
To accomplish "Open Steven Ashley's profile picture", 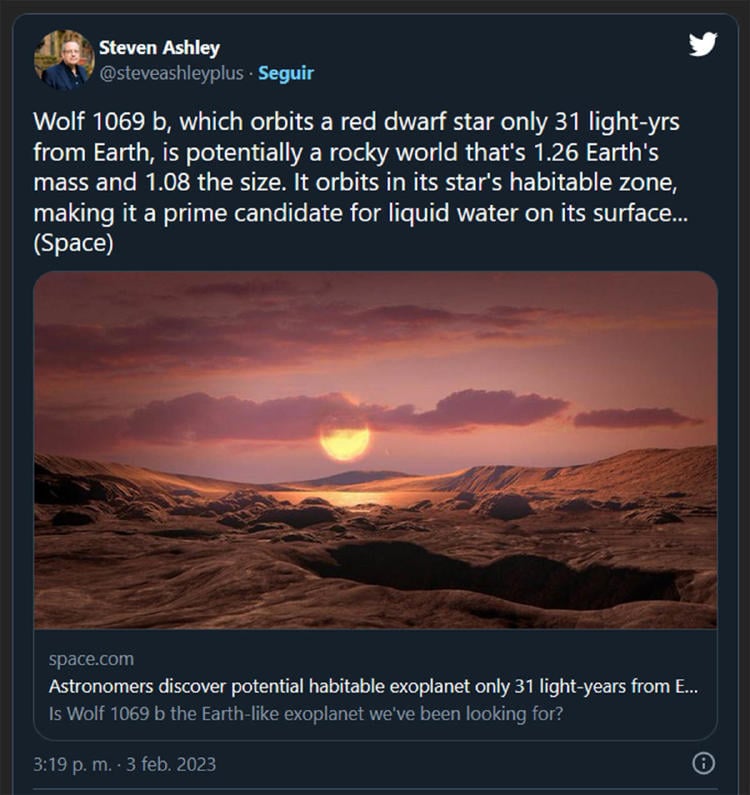I will pos(64,60).
